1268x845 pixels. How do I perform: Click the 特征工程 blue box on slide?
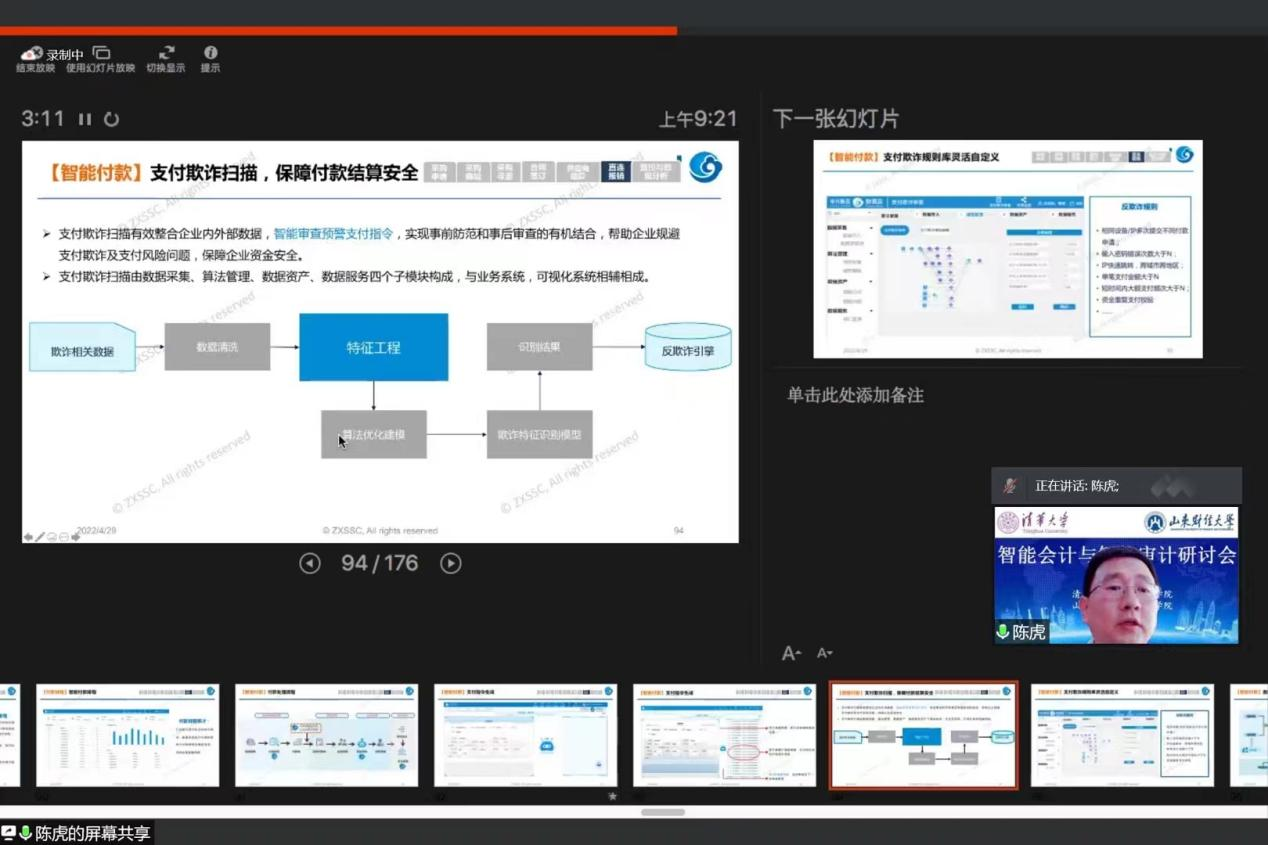373,347
